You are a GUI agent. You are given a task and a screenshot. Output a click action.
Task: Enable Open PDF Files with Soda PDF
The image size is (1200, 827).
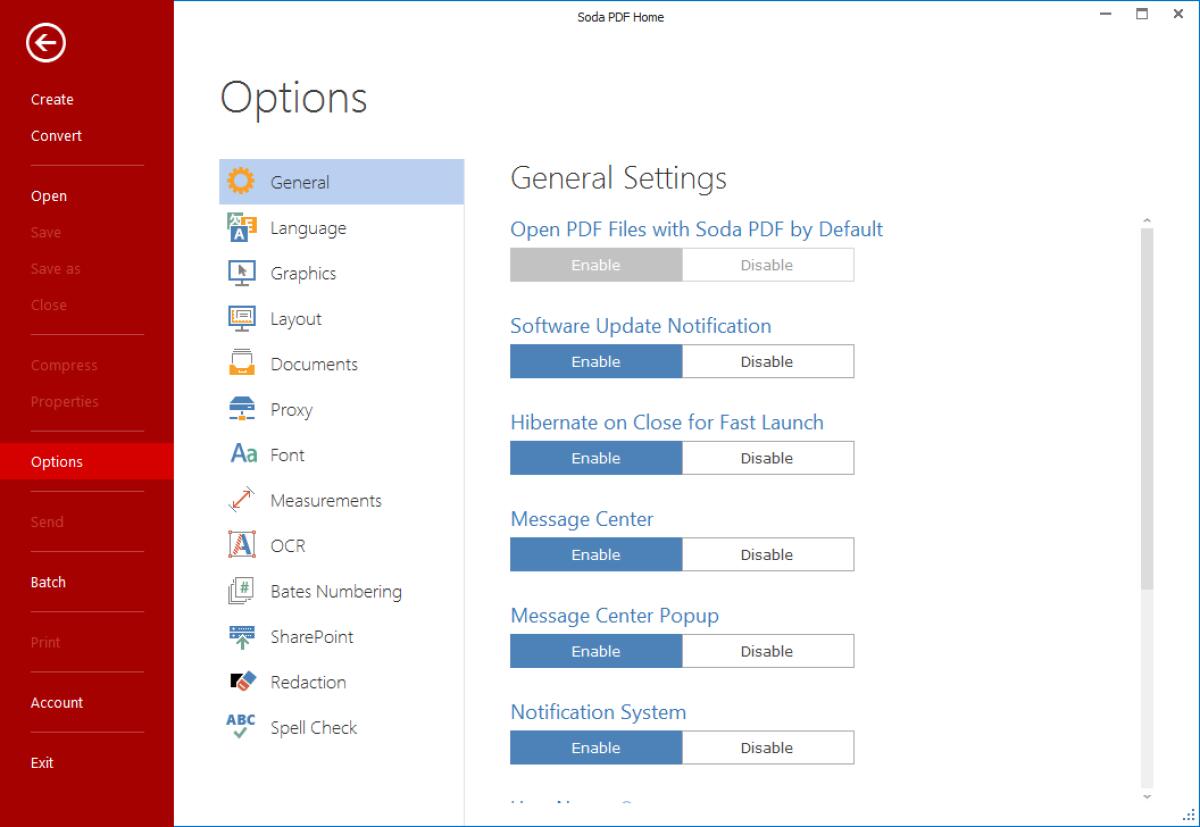click(595, 264)
